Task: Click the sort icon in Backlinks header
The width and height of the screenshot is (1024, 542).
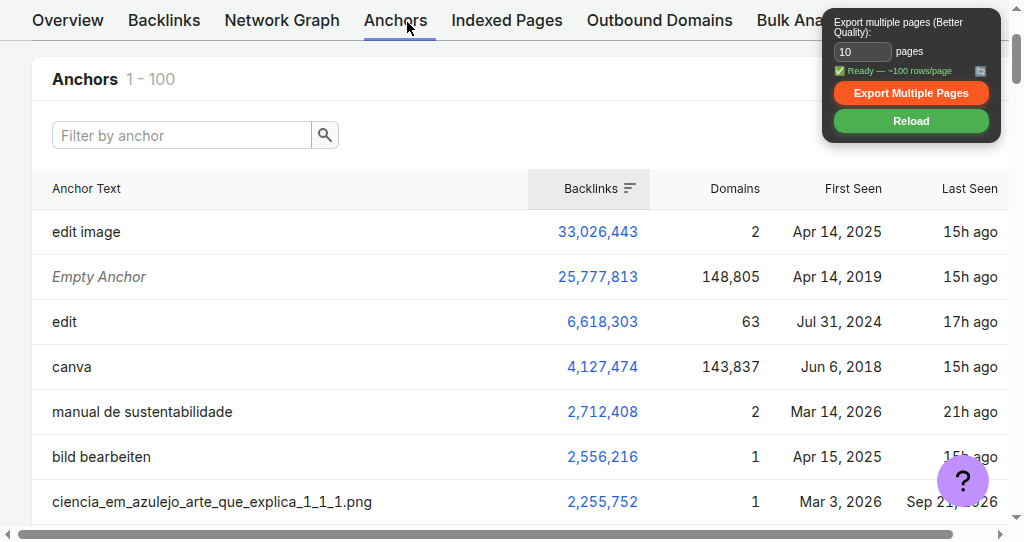Action: click(x=630, y=188)
